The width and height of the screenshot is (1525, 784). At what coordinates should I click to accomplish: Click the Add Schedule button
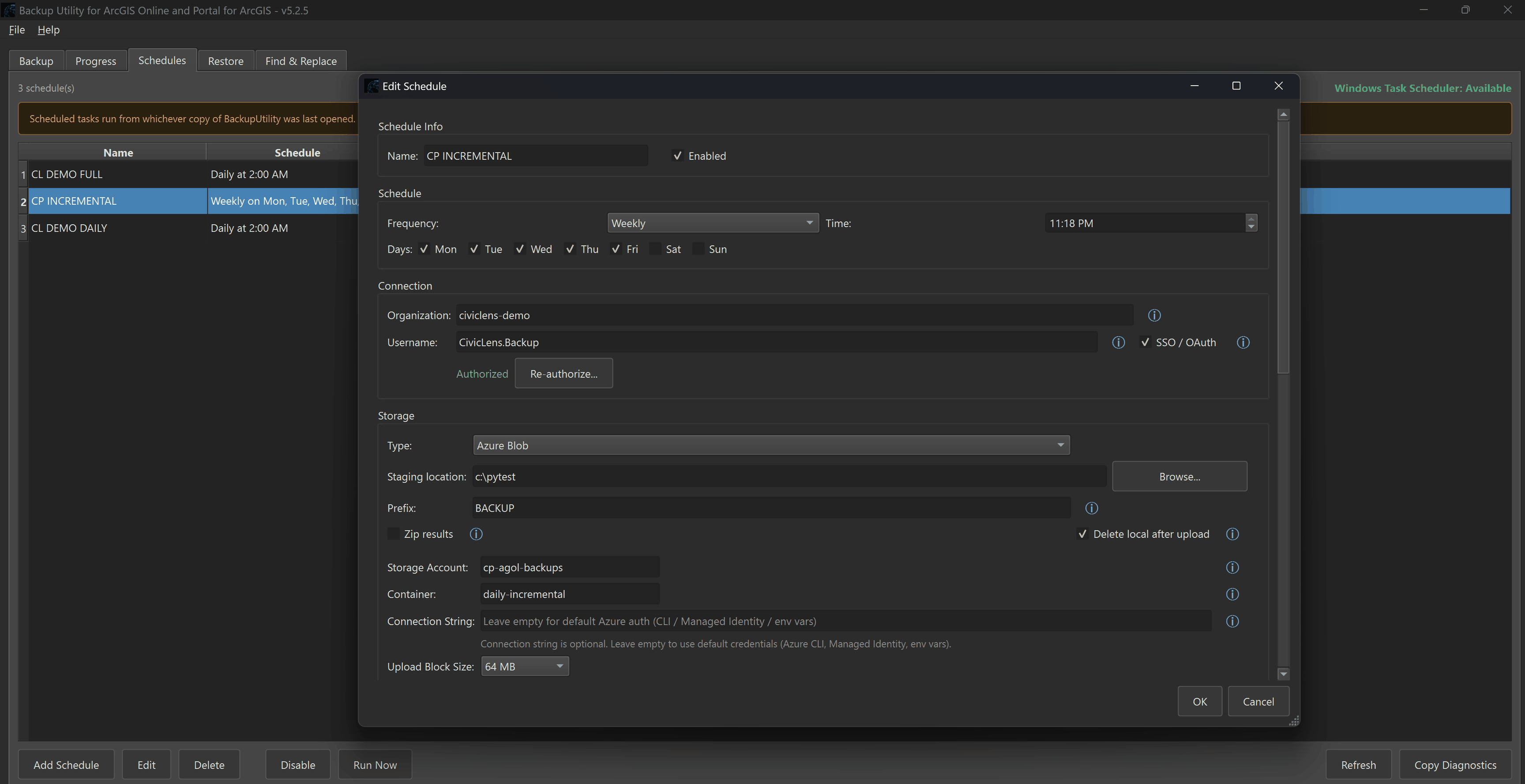66,765
